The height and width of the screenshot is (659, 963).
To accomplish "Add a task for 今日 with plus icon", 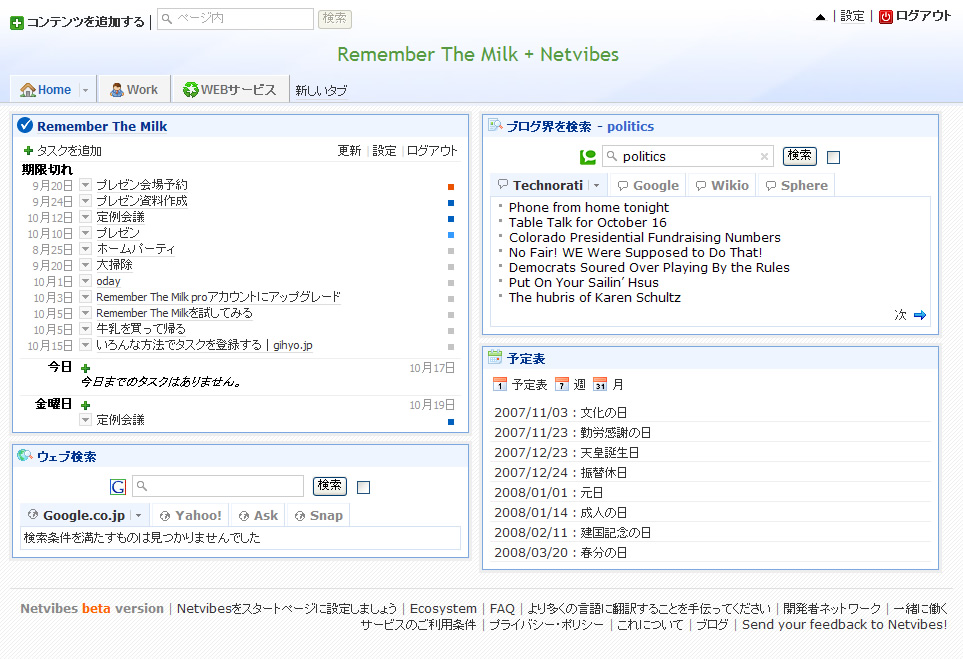I will coord(85,368).
